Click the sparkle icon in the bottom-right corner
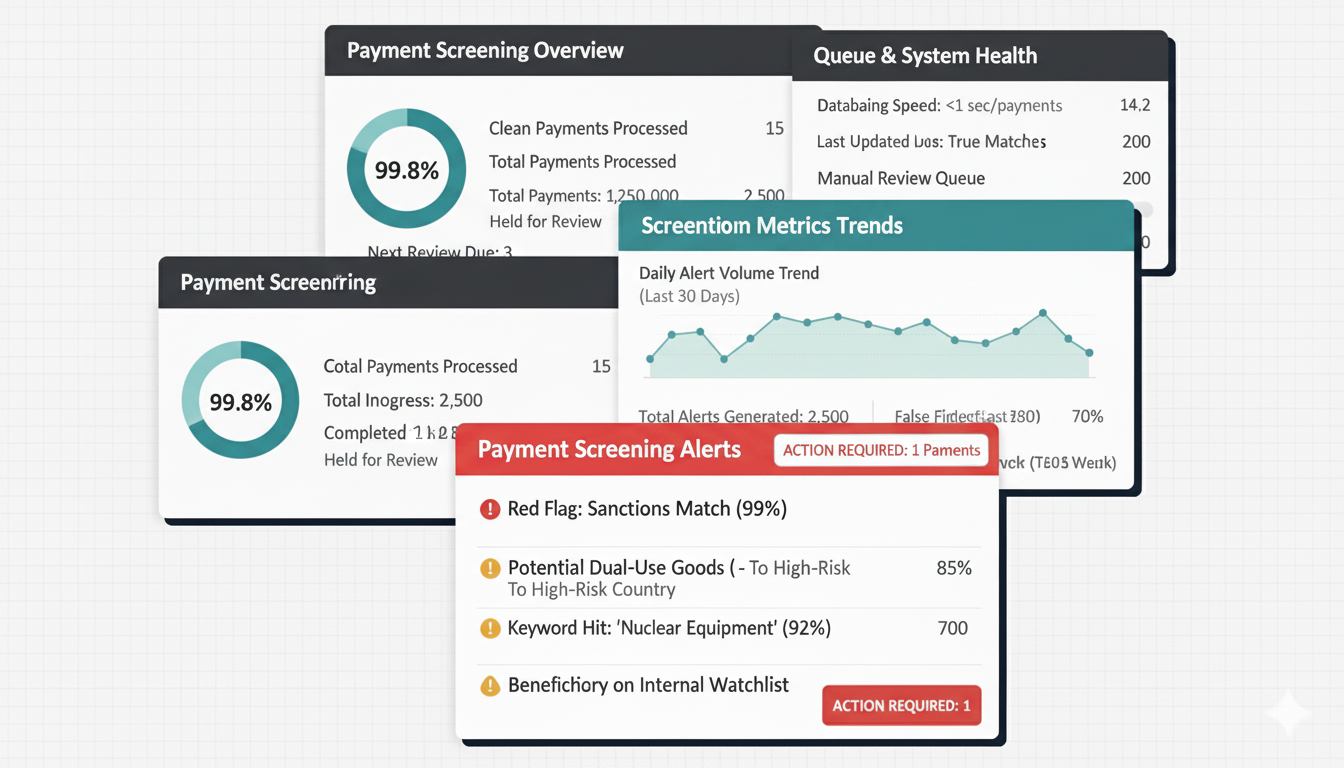This screenshot has width=1344, height=768. [x=1286, y=713]
